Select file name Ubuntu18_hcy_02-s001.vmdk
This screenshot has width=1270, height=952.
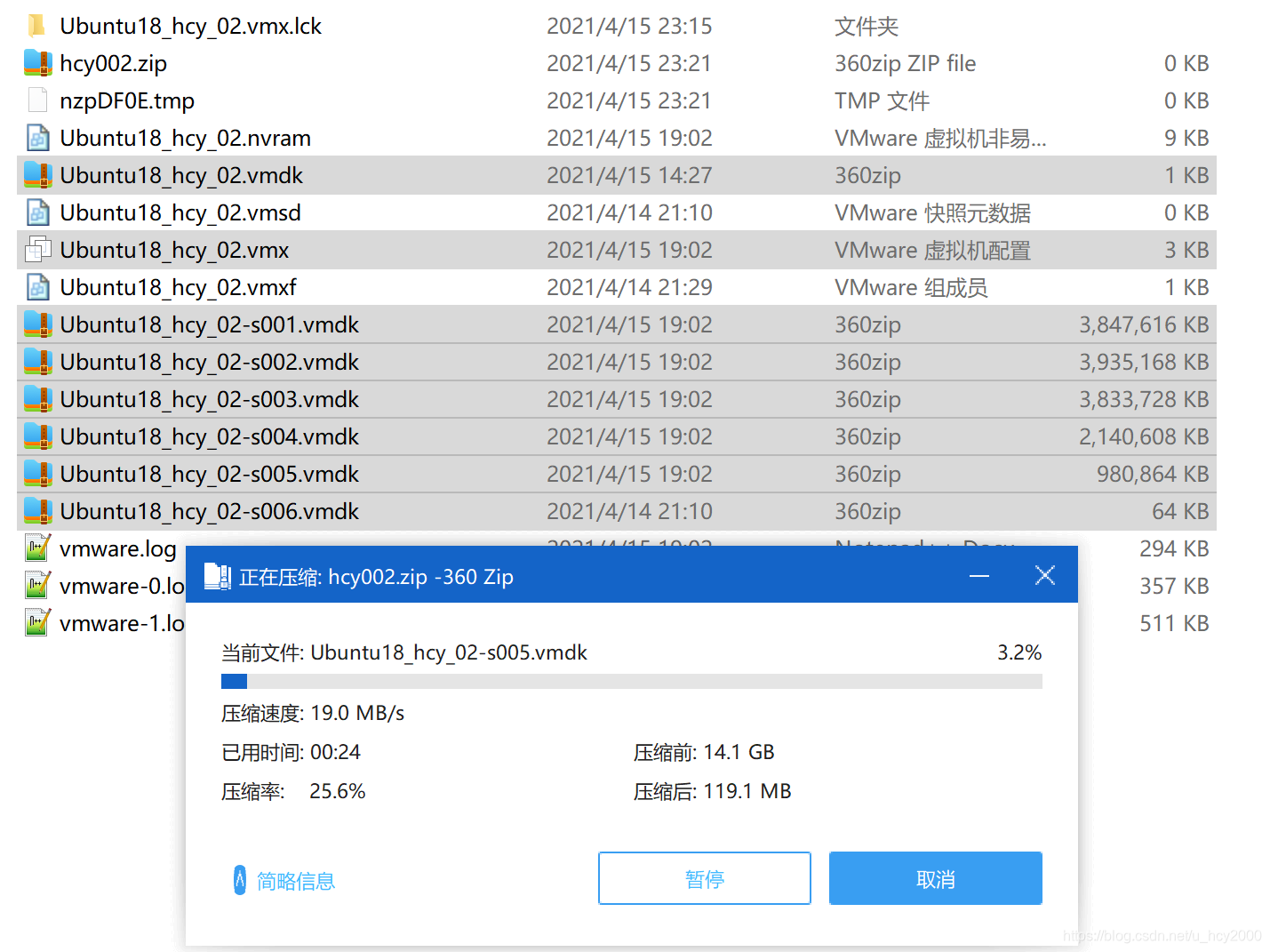tap(209, 325)
